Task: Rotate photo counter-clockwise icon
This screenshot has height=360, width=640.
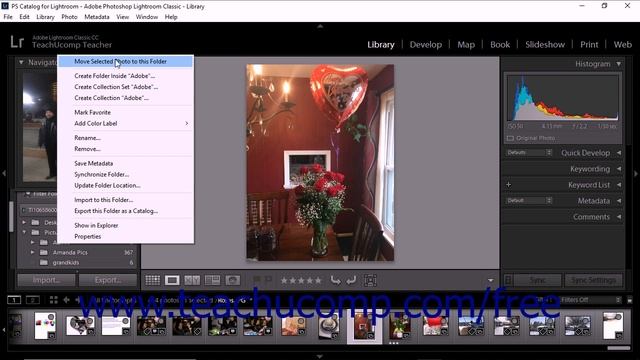Action: coord(336,280)
